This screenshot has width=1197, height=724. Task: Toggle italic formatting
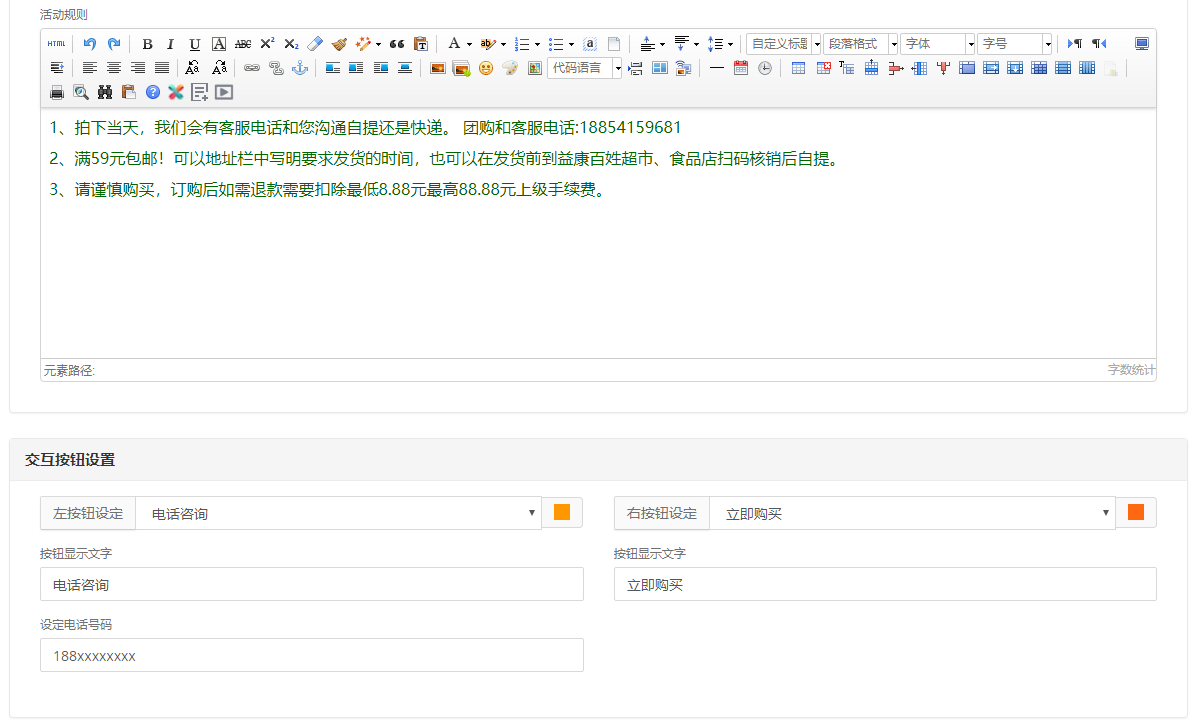[170, 44]
